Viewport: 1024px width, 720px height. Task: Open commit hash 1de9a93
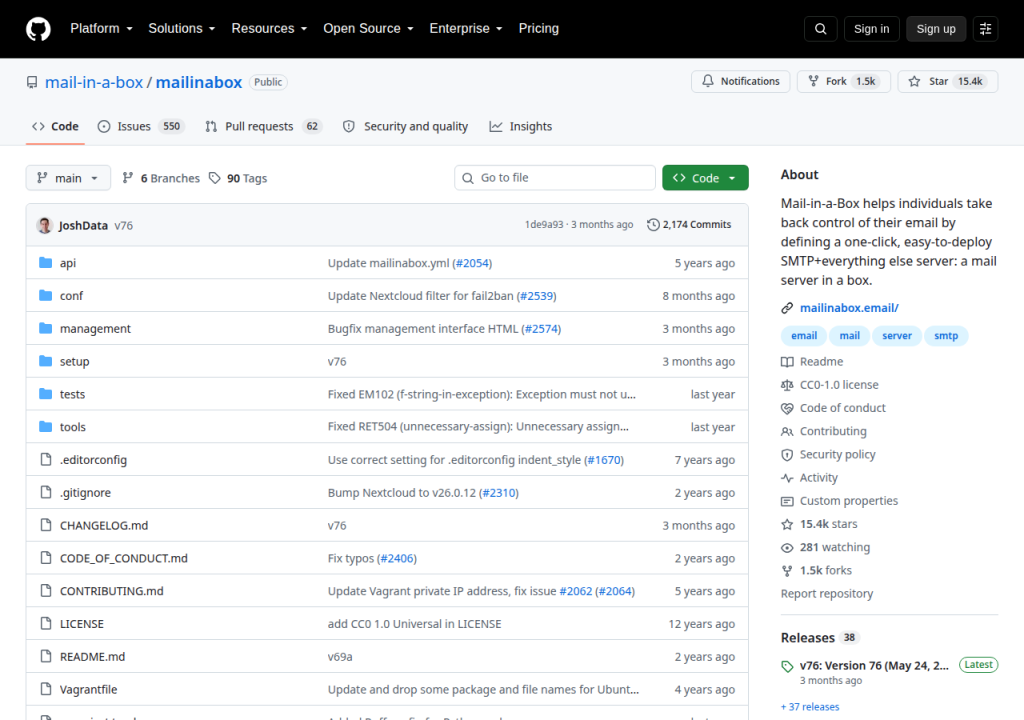544,225
